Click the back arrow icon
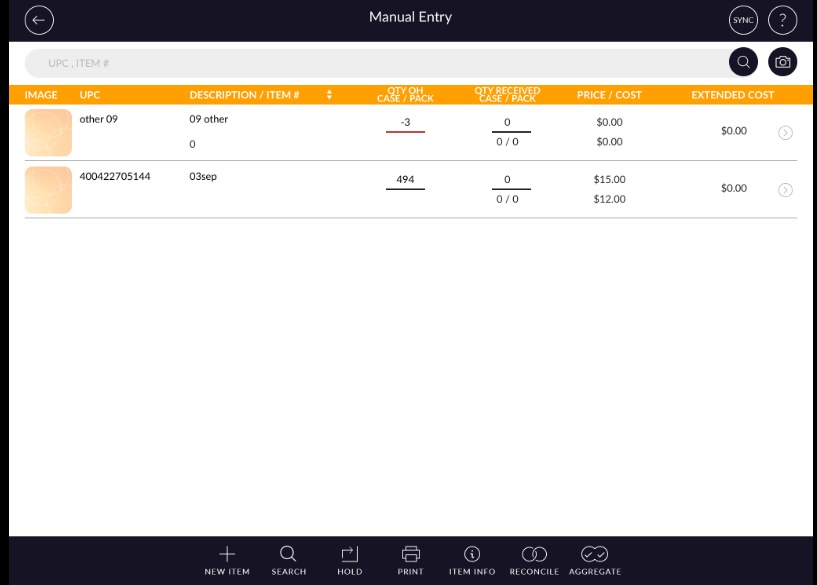817x585 pixels. pyautogui.click(x=39, y=20)
